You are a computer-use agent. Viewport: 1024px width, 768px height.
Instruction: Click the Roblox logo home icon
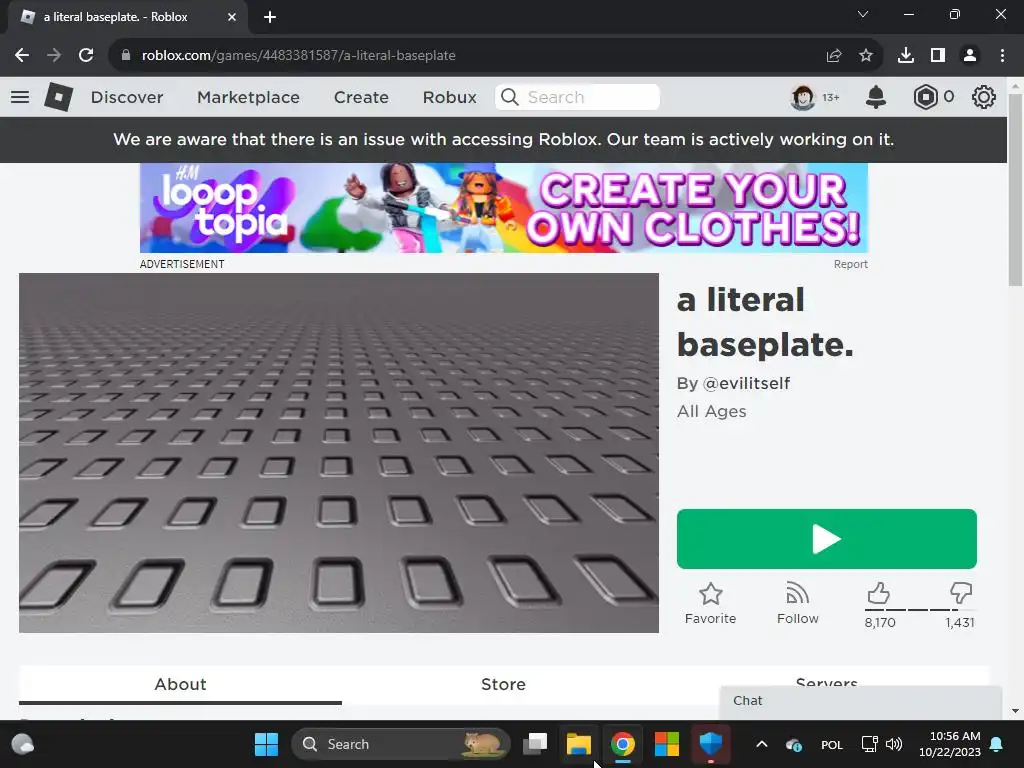58,97
